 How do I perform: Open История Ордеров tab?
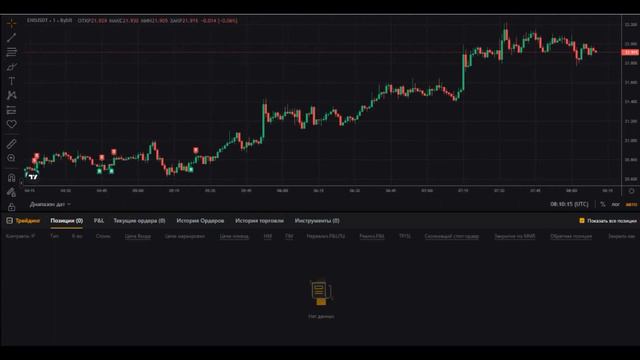click(x=200, y=221)
